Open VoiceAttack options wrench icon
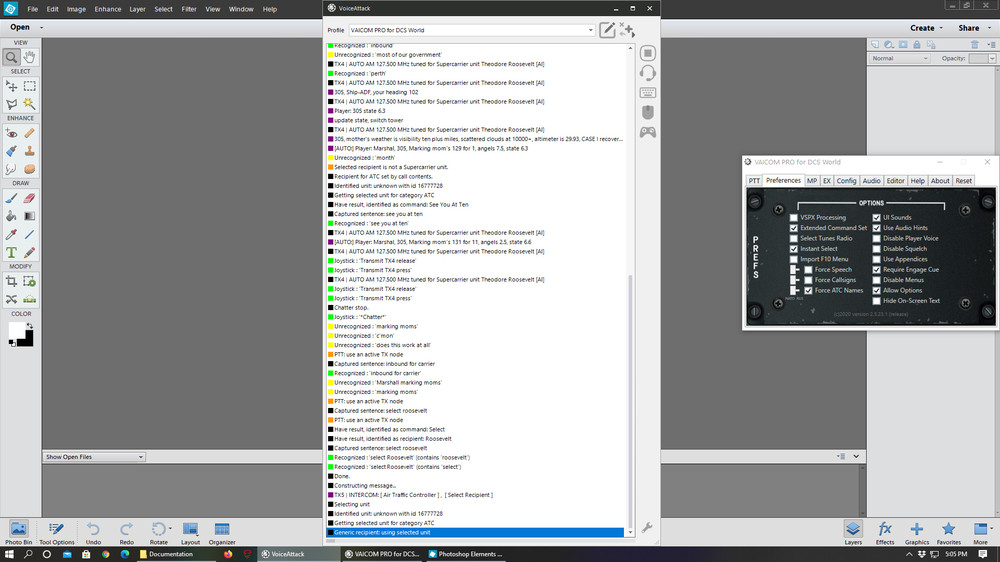The width and height of the screenshot is (1000, 562). 647,528
